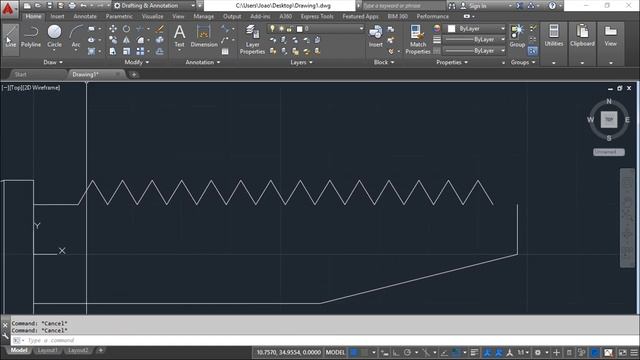Screen dimensions: 640x360
Task: Open the Drafting & Annotation workspace dropdown
Action: 154,6
